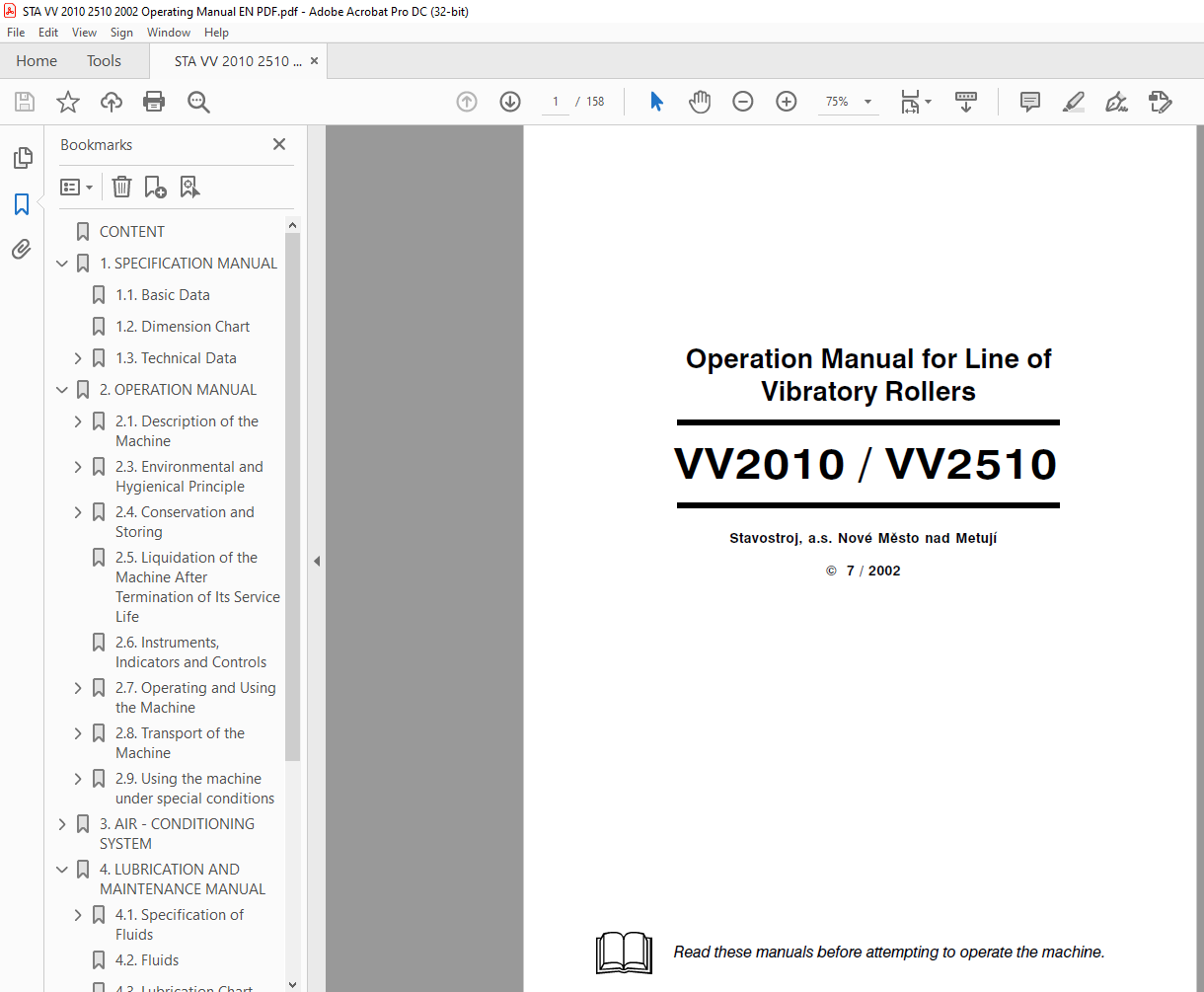
Task: Add a comment sticky note
Action: click(x=1030, y=102)
